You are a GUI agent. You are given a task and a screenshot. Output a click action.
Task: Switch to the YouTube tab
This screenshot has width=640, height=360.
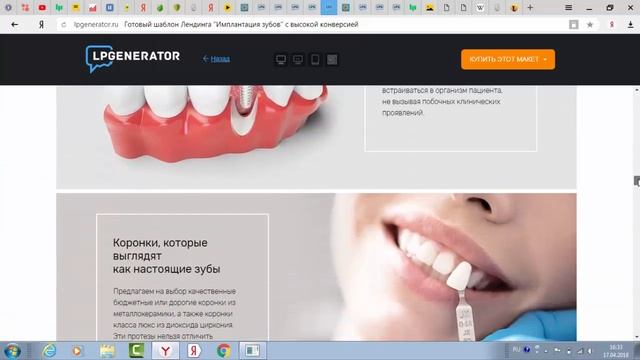42,7
